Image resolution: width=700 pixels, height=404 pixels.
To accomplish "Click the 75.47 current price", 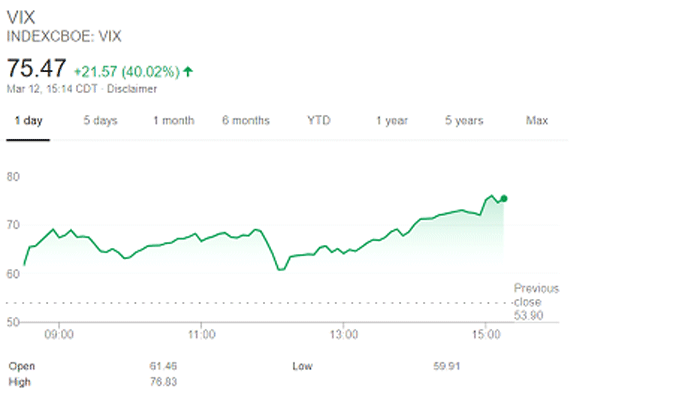I will (35, 69).
